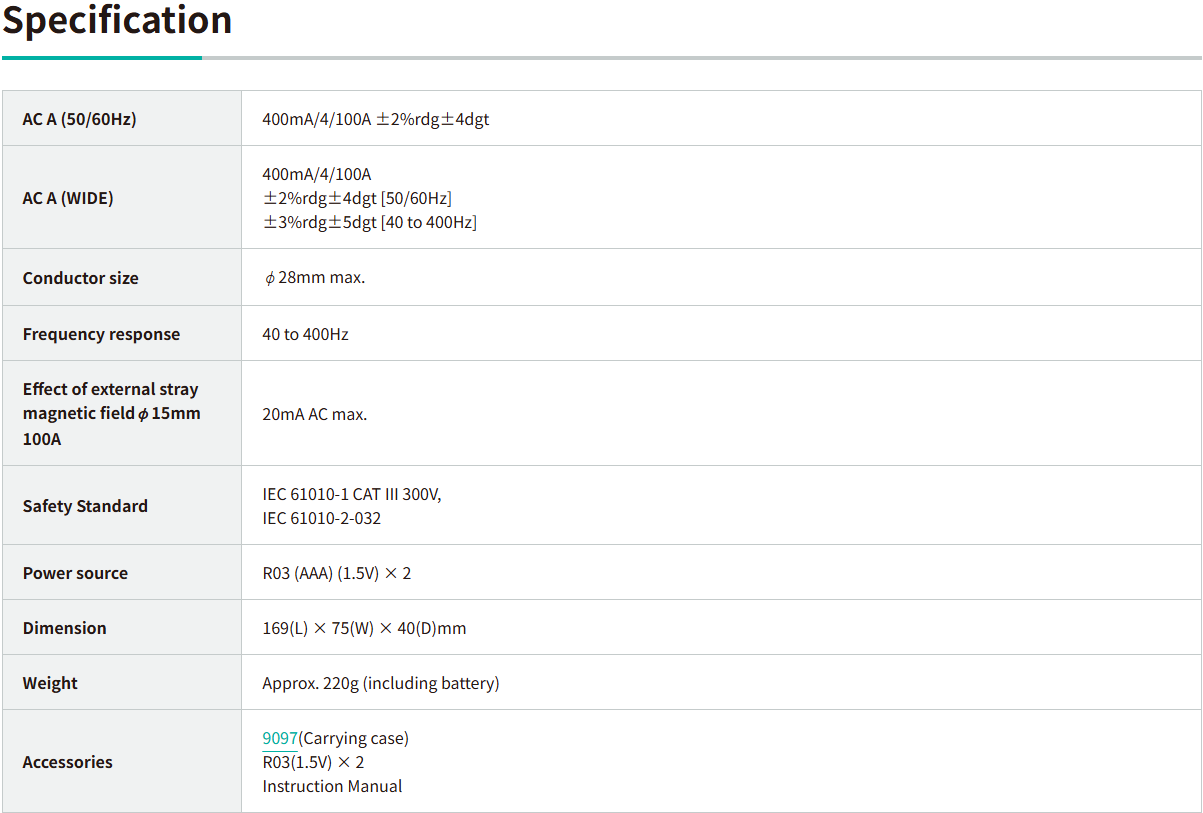This screenshot has width=1203, height=813.
Task: Click the Instruction Manual text
Action: tap(332, 786)
